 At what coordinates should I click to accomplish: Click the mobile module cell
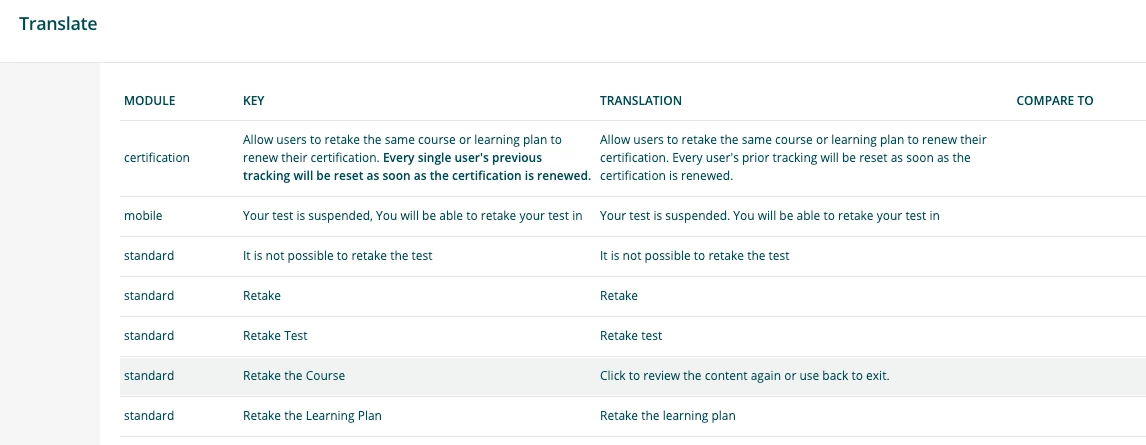[142, 216]
